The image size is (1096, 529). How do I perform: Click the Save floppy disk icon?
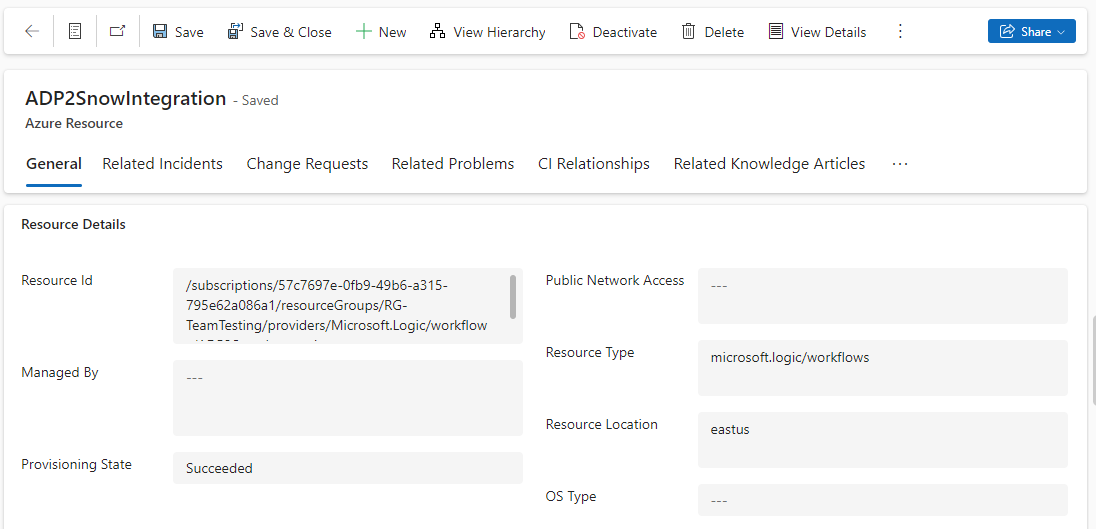tap(160, 31)
